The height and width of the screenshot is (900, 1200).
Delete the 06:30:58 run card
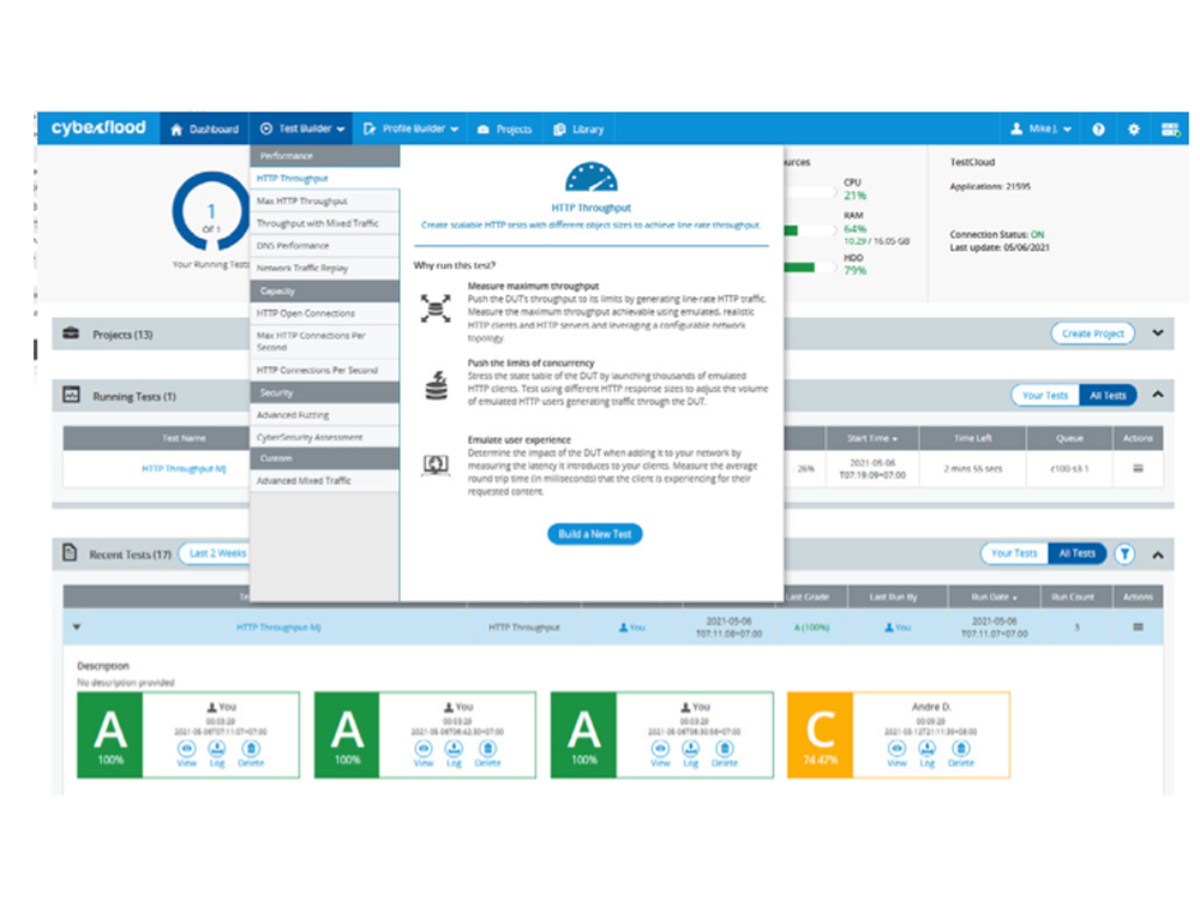point(725,752)
